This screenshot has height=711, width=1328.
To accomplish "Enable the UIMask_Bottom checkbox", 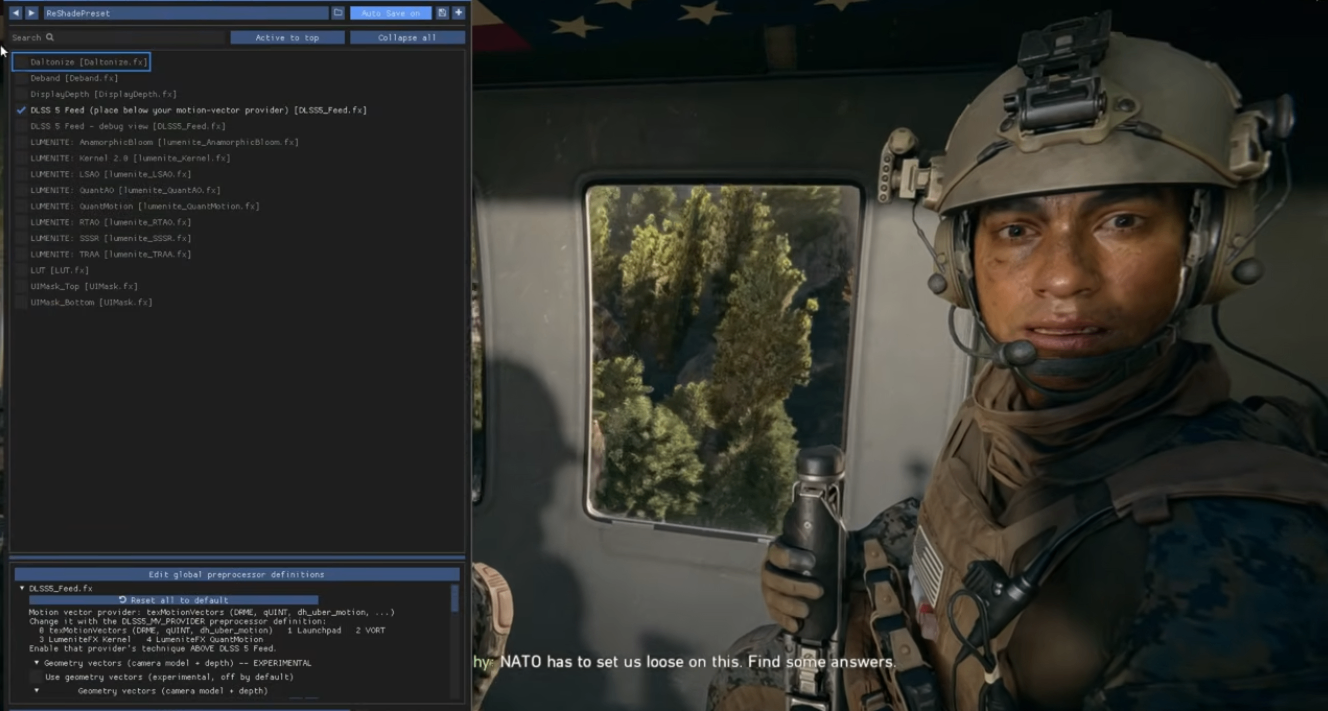I will 21,302.
